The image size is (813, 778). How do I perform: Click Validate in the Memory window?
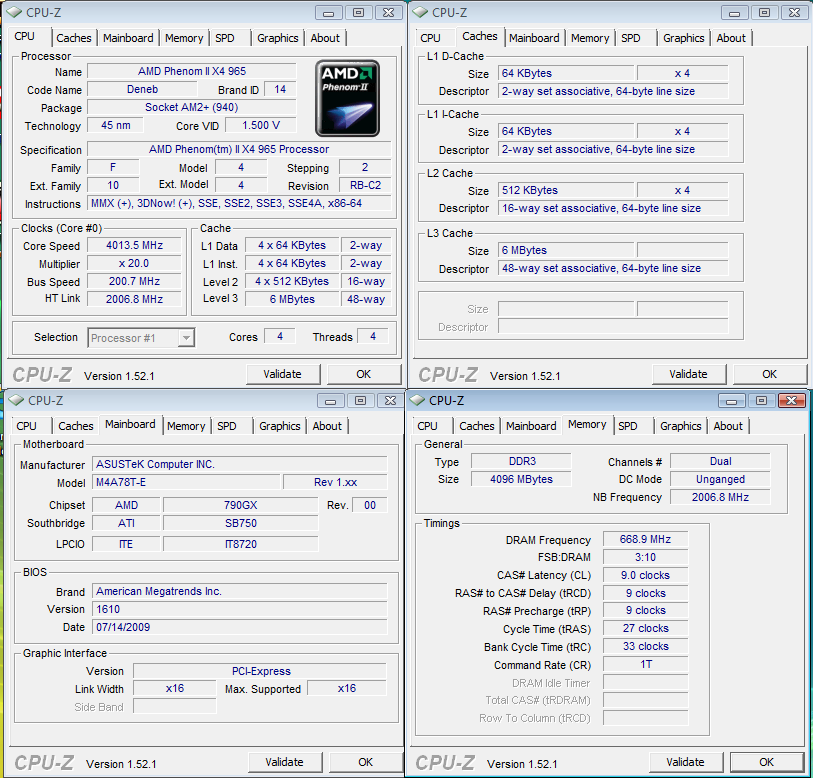685,762
